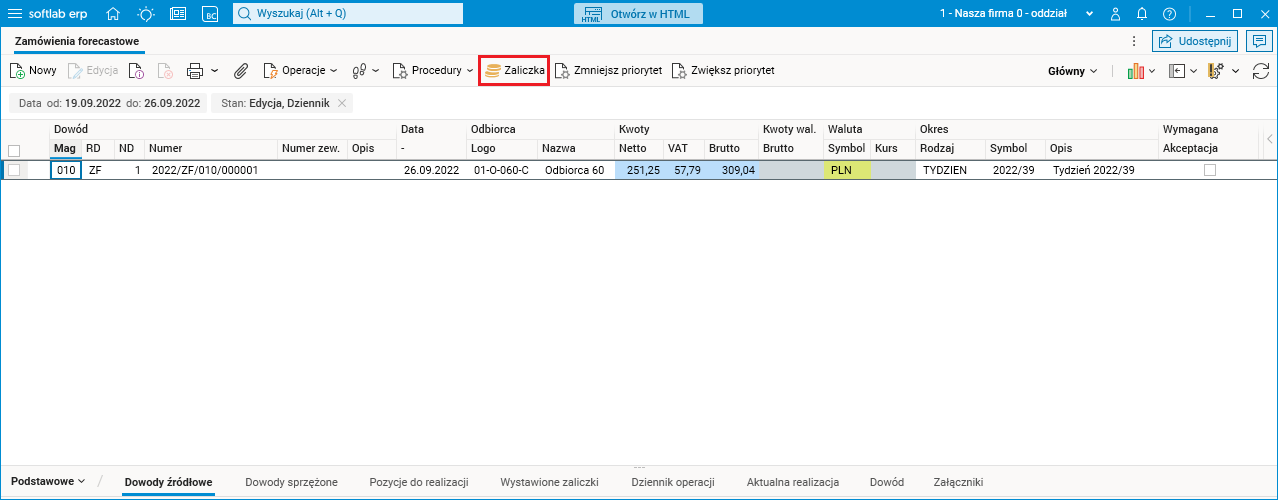Image resolution: width=1278 pixels, height=500 pixels.
Task: Open the hamburger main menu
Action: coord(15,14)
